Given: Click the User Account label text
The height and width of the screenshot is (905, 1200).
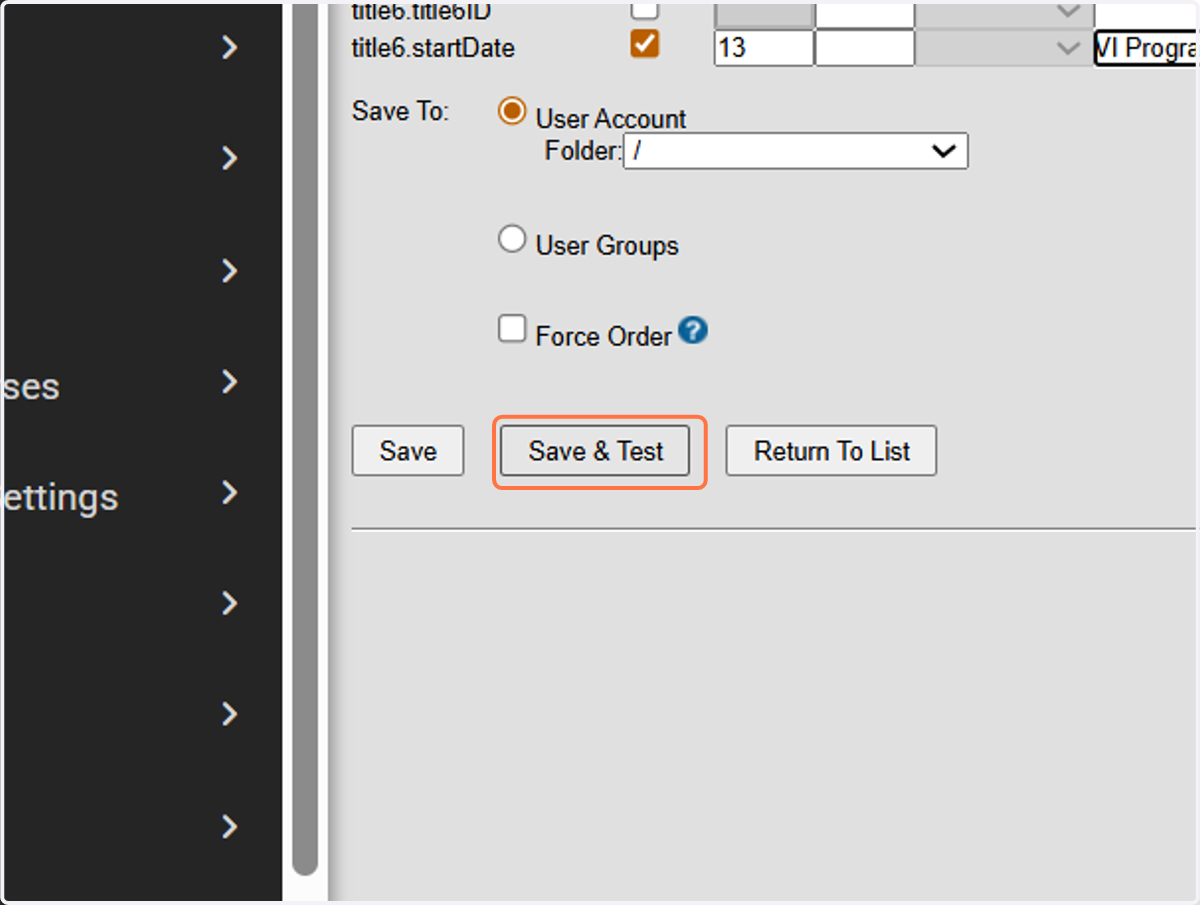Looking at the screenshot, I should coord(611,118).
